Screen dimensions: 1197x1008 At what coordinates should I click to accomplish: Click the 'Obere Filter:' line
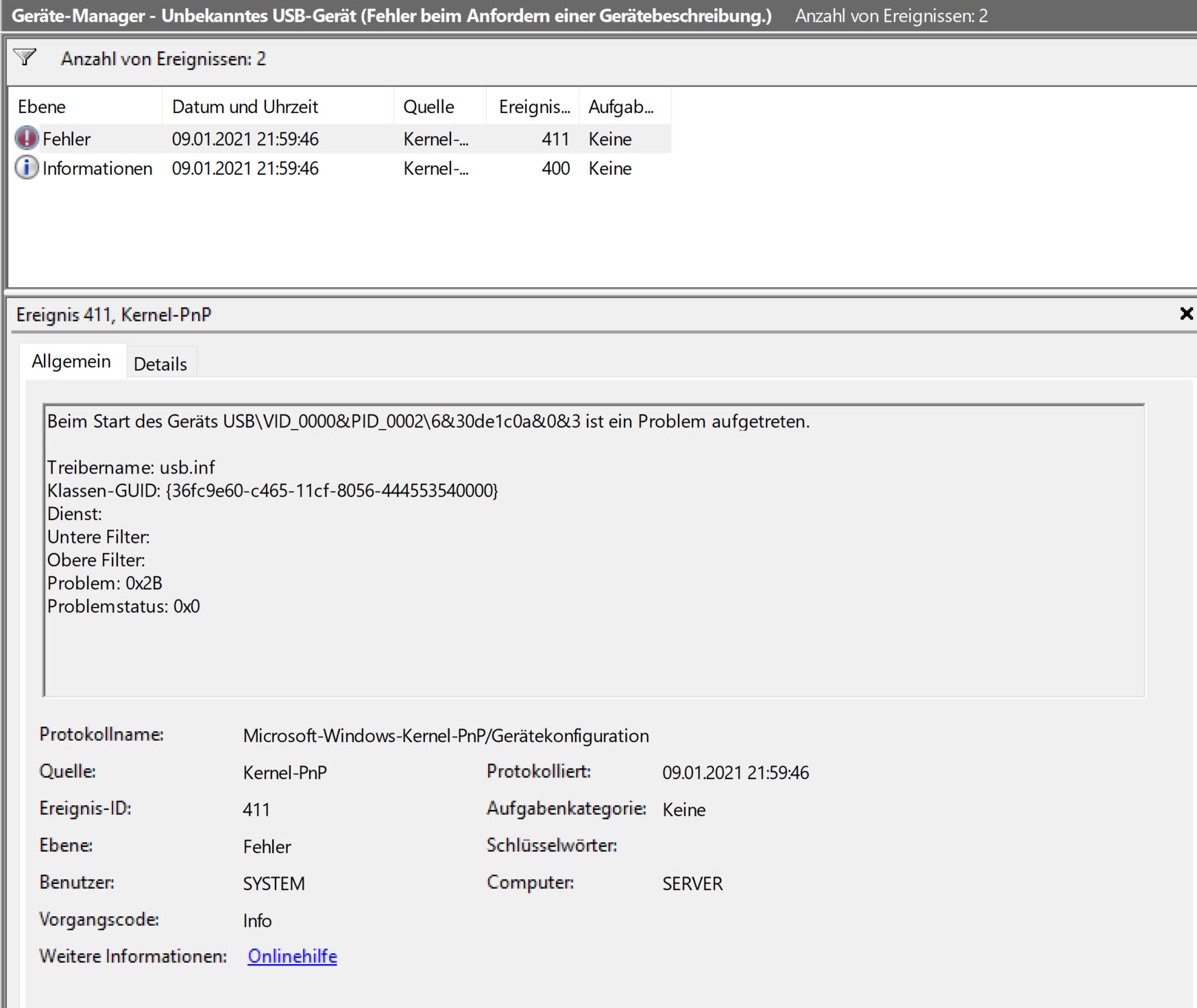[x=97, y=560]
